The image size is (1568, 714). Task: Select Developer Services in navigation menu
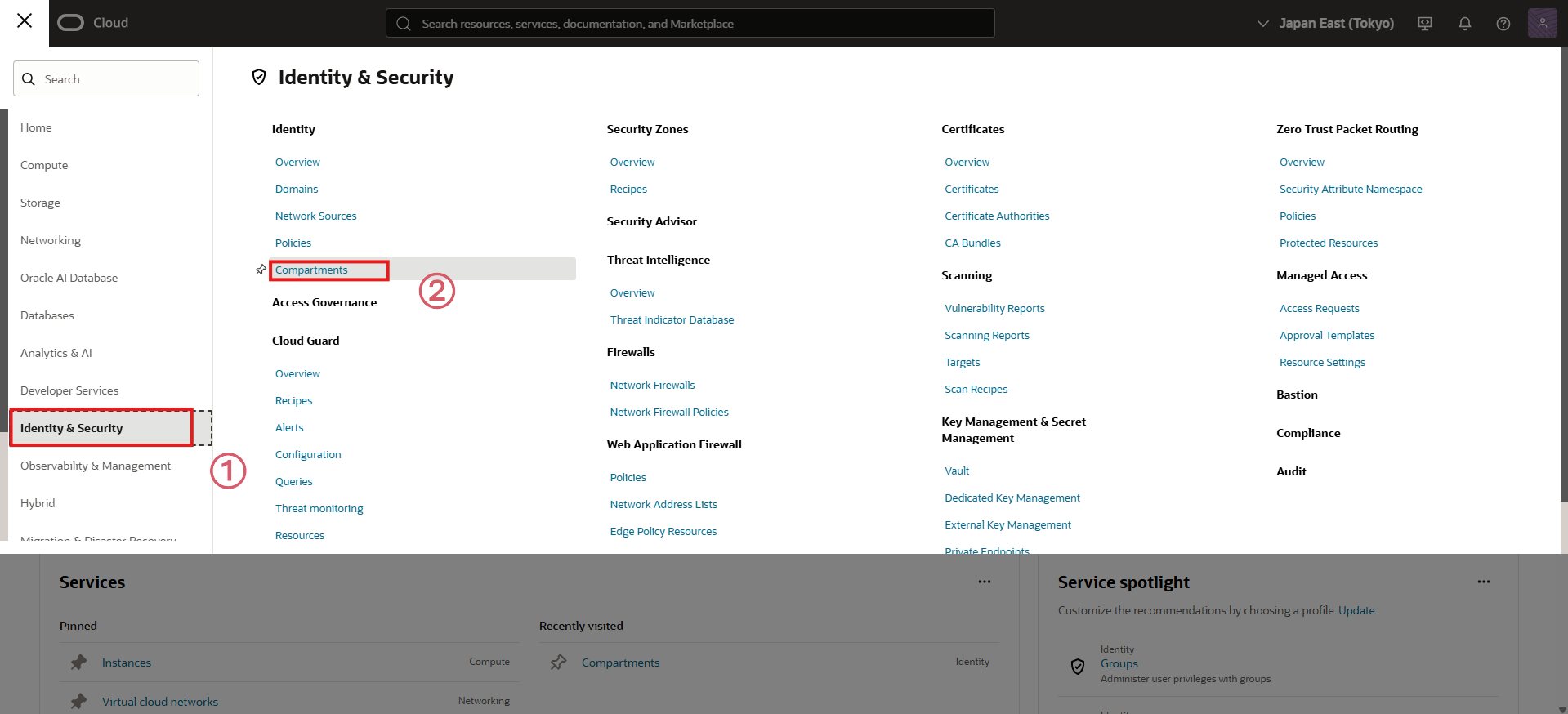point(69,390)
